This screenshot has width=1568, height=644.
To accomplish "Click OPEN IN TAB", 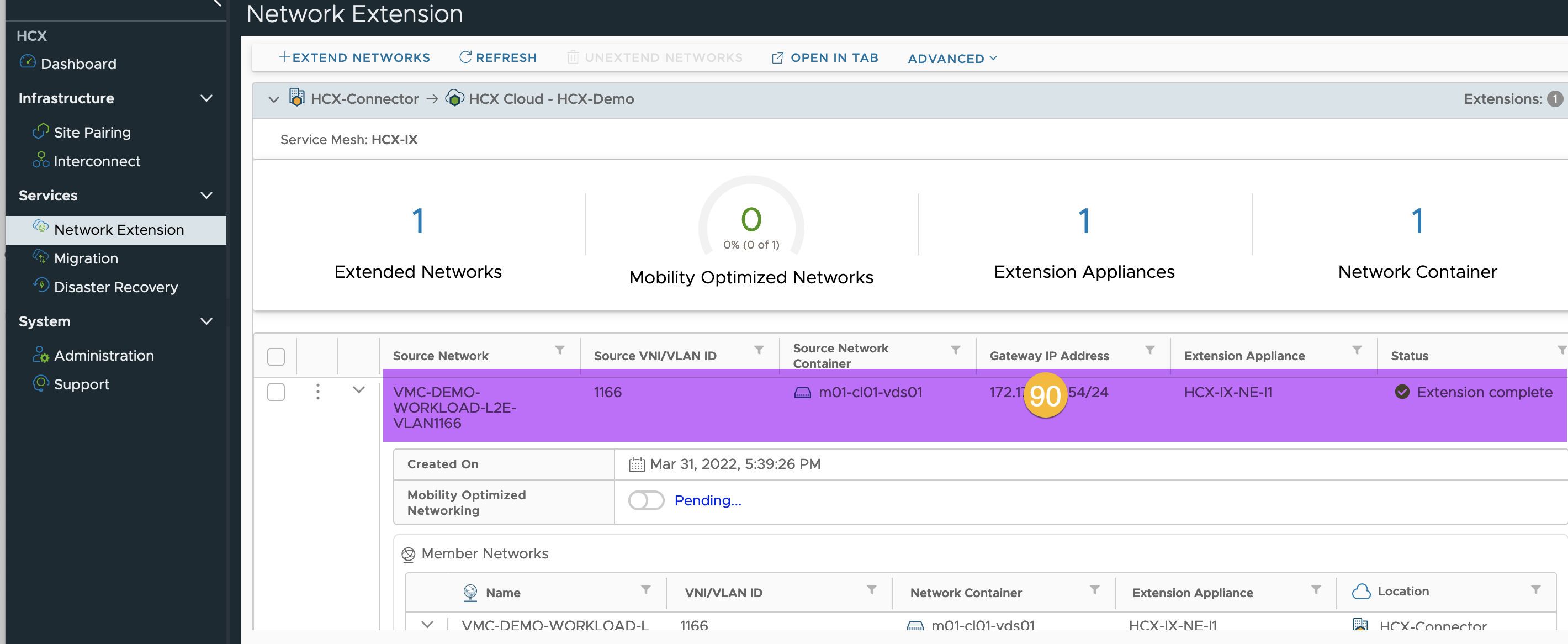I will pos(825,57).
